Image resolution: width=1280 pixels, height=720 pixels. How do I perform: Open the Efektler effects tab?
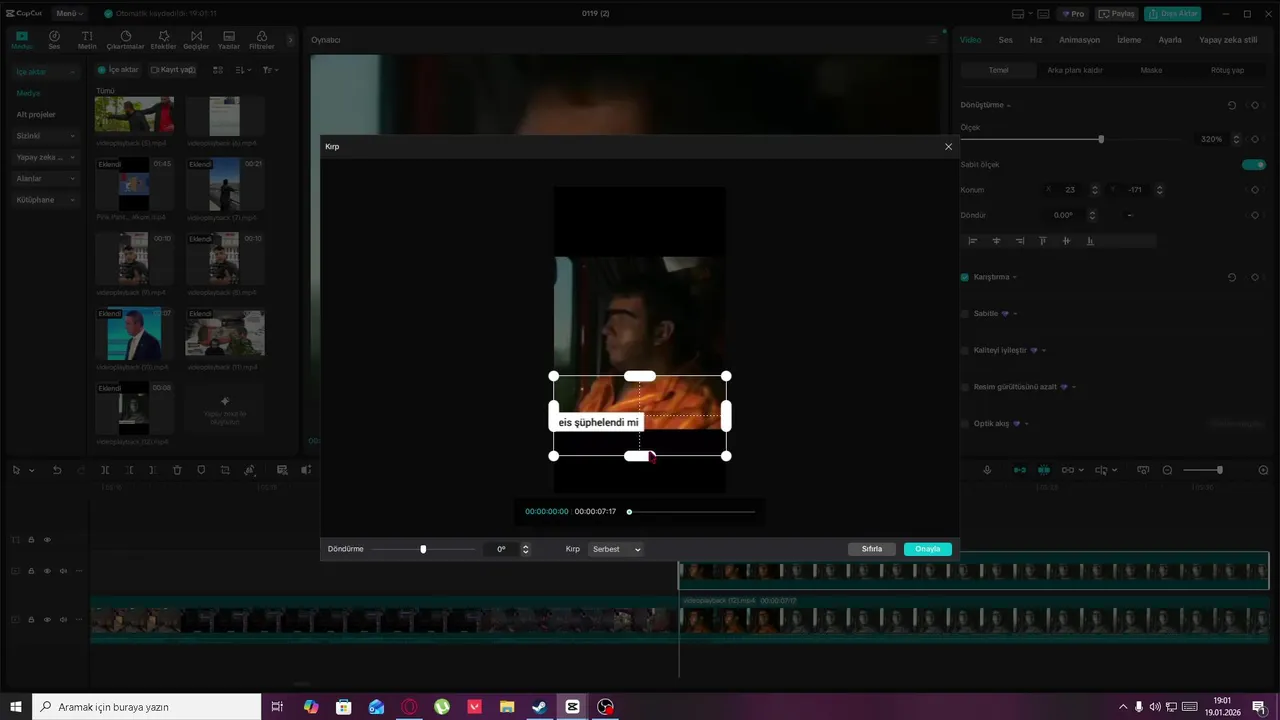coord(163,40)
